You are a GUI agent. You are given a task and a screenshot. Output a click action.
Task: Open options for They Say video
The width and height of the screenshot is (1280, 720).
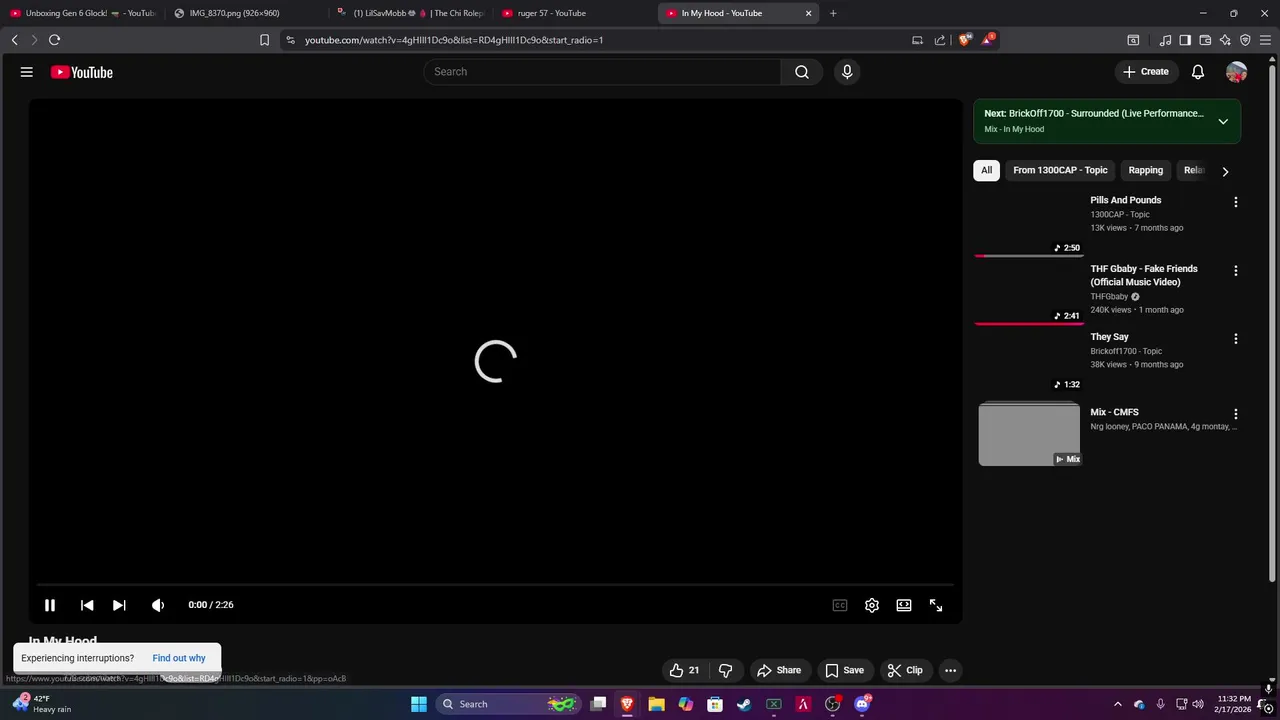coord(1236,339)
